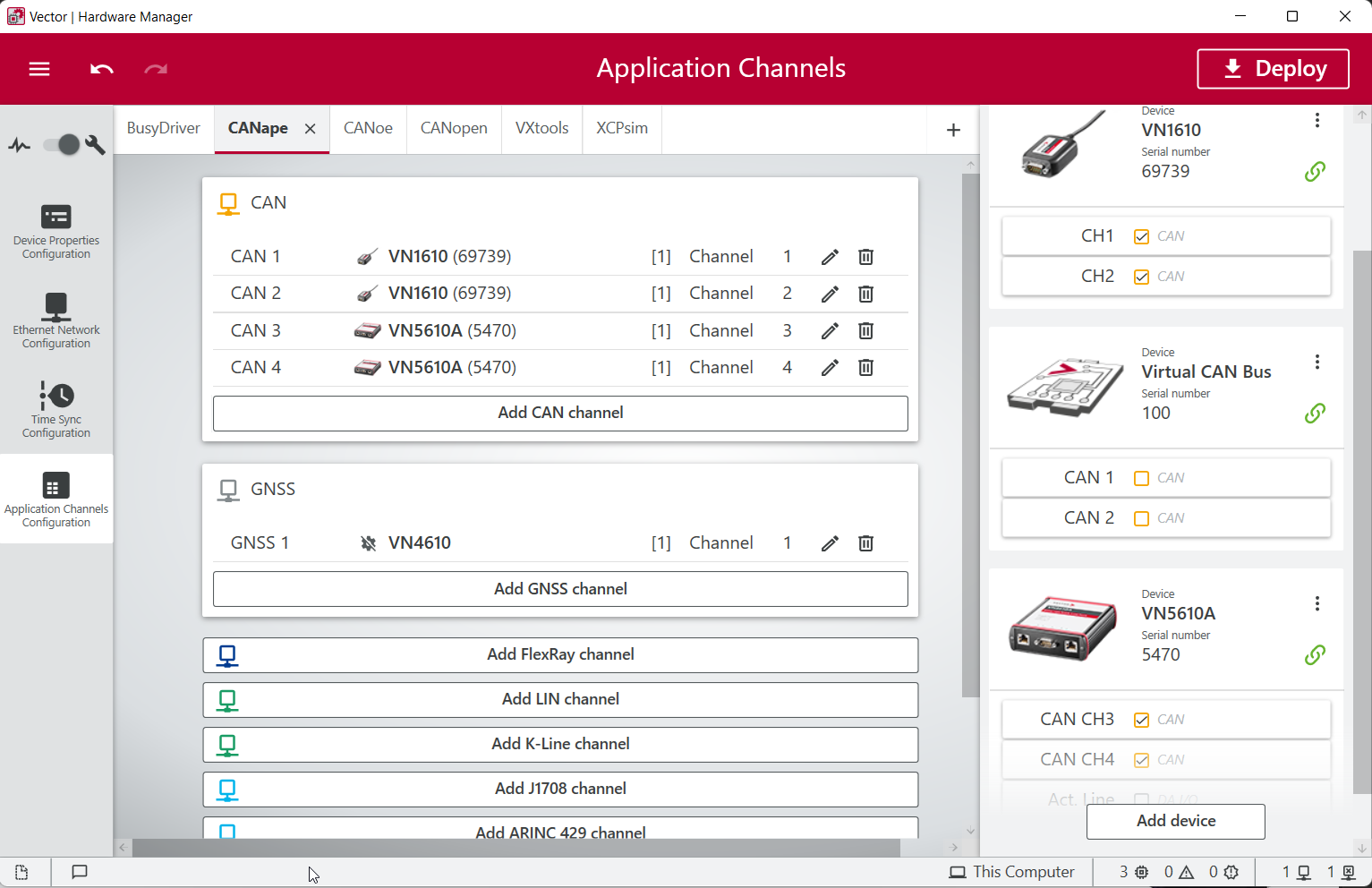The height and width of the screenshot is (888, 1372).
Task: Click the VN1610 link icon
Action: point(1315,171)
